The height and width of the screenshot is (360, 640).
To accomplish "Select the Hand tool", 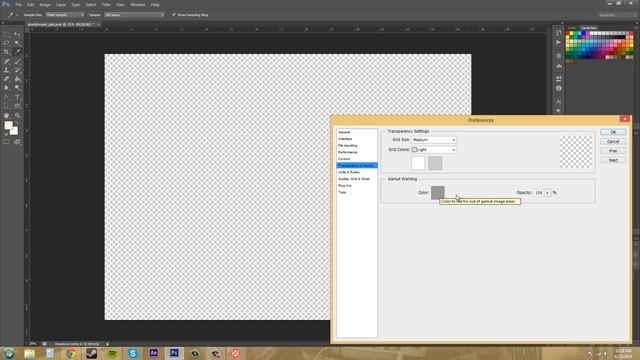I will (x=7, y=116).
